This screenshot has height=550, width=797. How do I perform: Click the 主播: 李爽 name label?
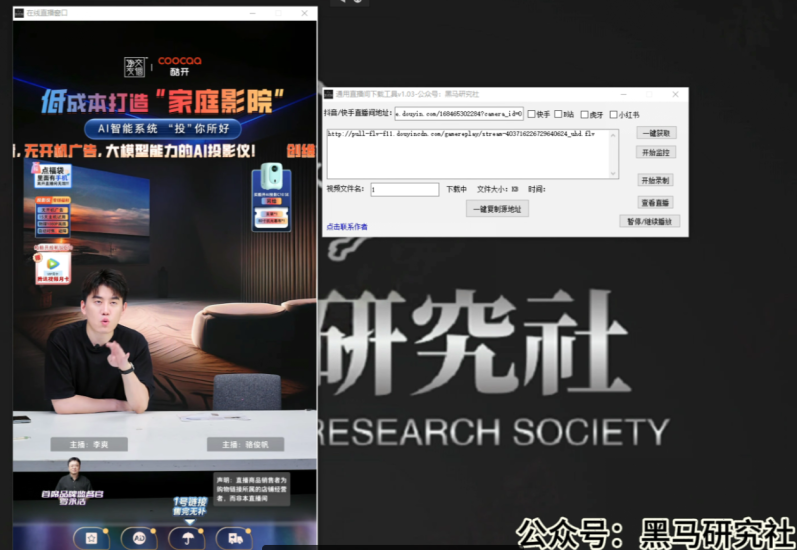tap(89, 444)
